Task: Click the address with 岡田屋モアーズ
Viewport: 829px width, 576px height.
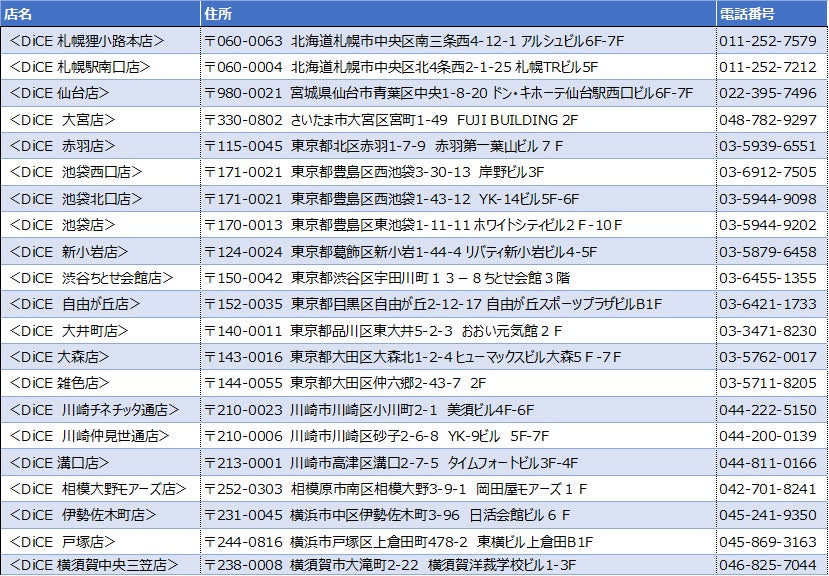Action: pyautogui.click(x=458, y=489)
